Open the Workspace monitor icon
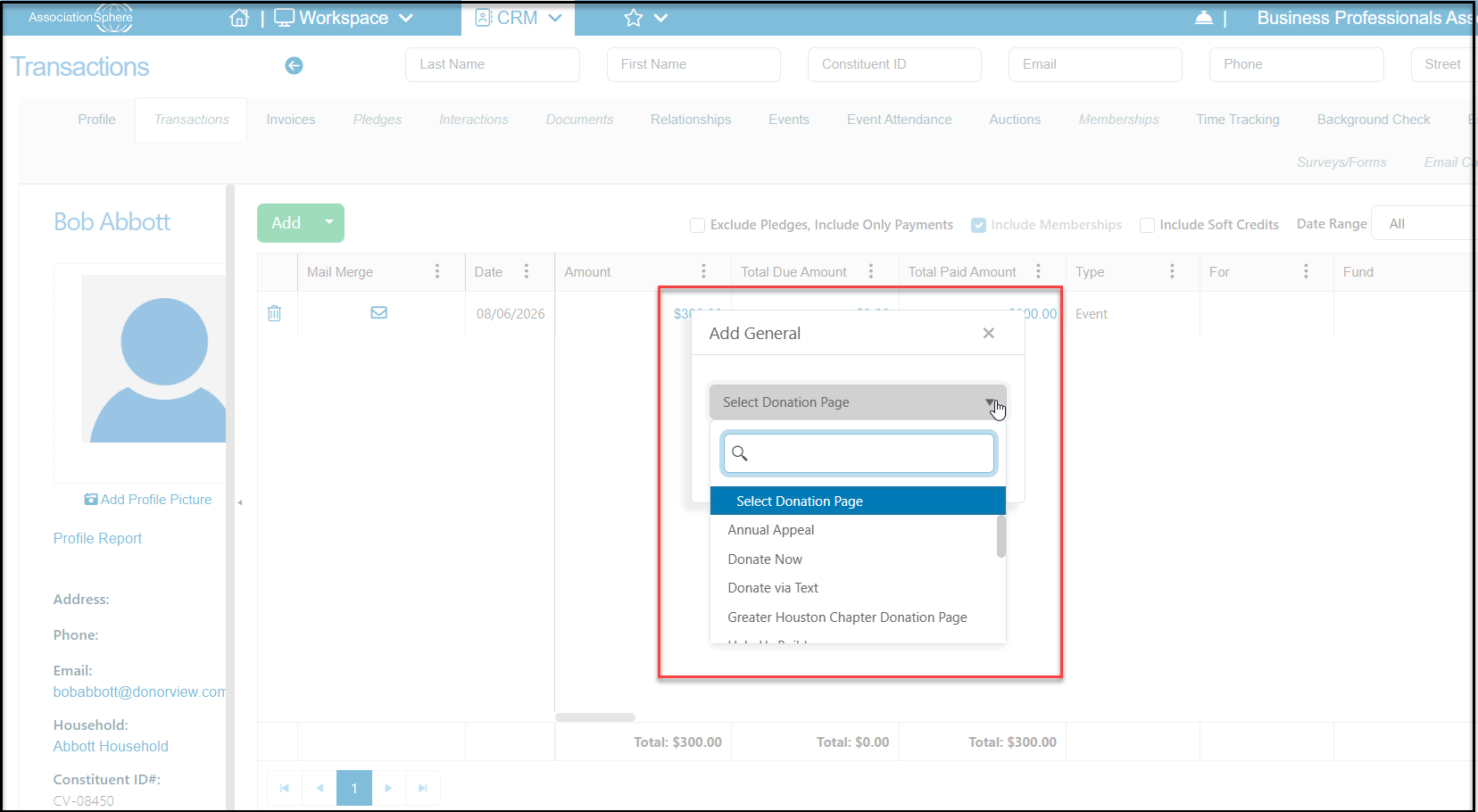Image resolution: width=1478 pixels, height=812 pixels. coord(284,18)
